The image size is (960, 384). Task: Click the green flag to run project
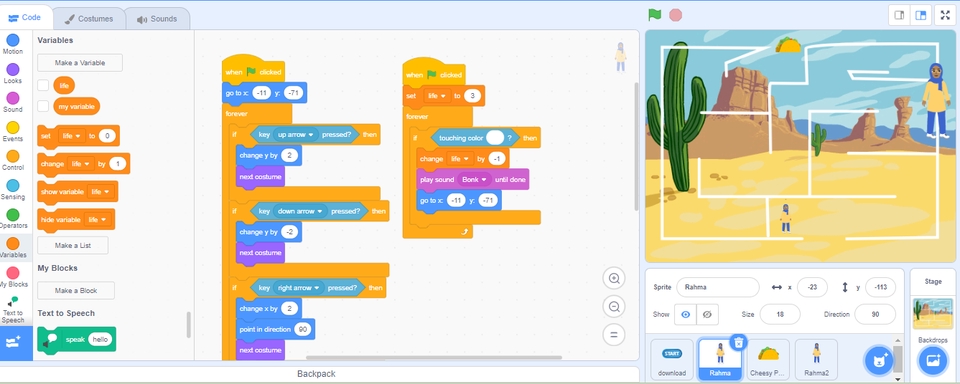(654, 15)
